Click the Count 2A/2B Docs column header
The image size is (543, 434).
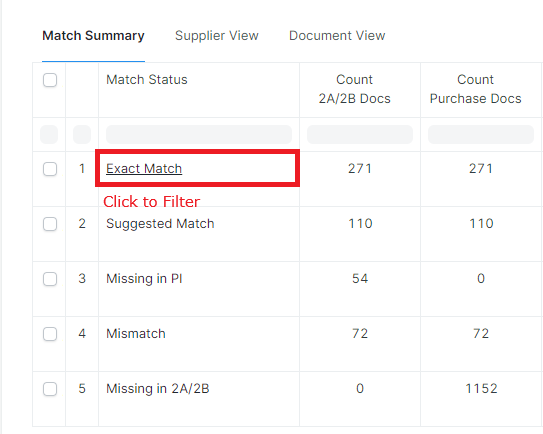[355, 89]
